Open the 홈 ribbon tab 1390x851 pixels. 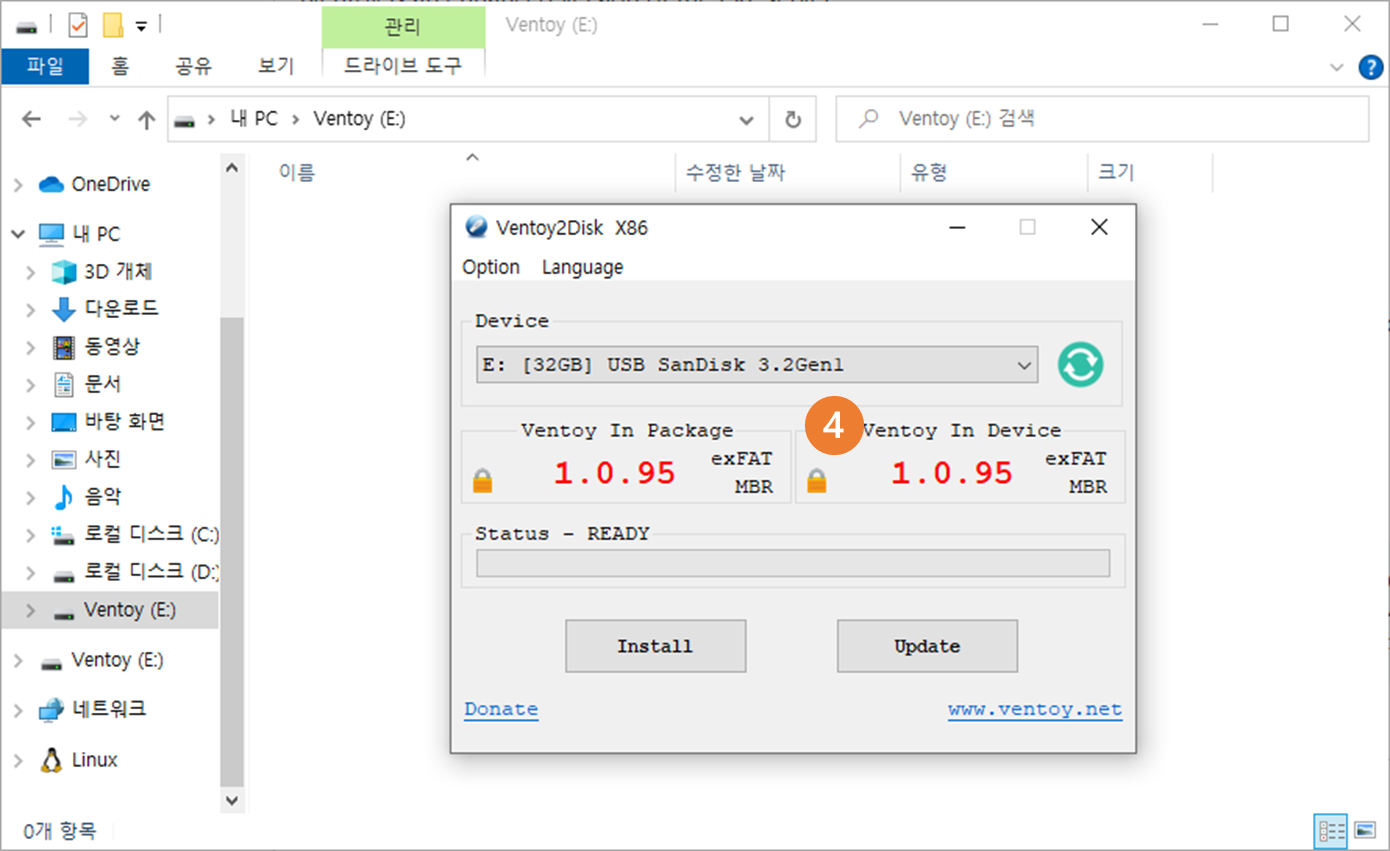click(120, 67)
